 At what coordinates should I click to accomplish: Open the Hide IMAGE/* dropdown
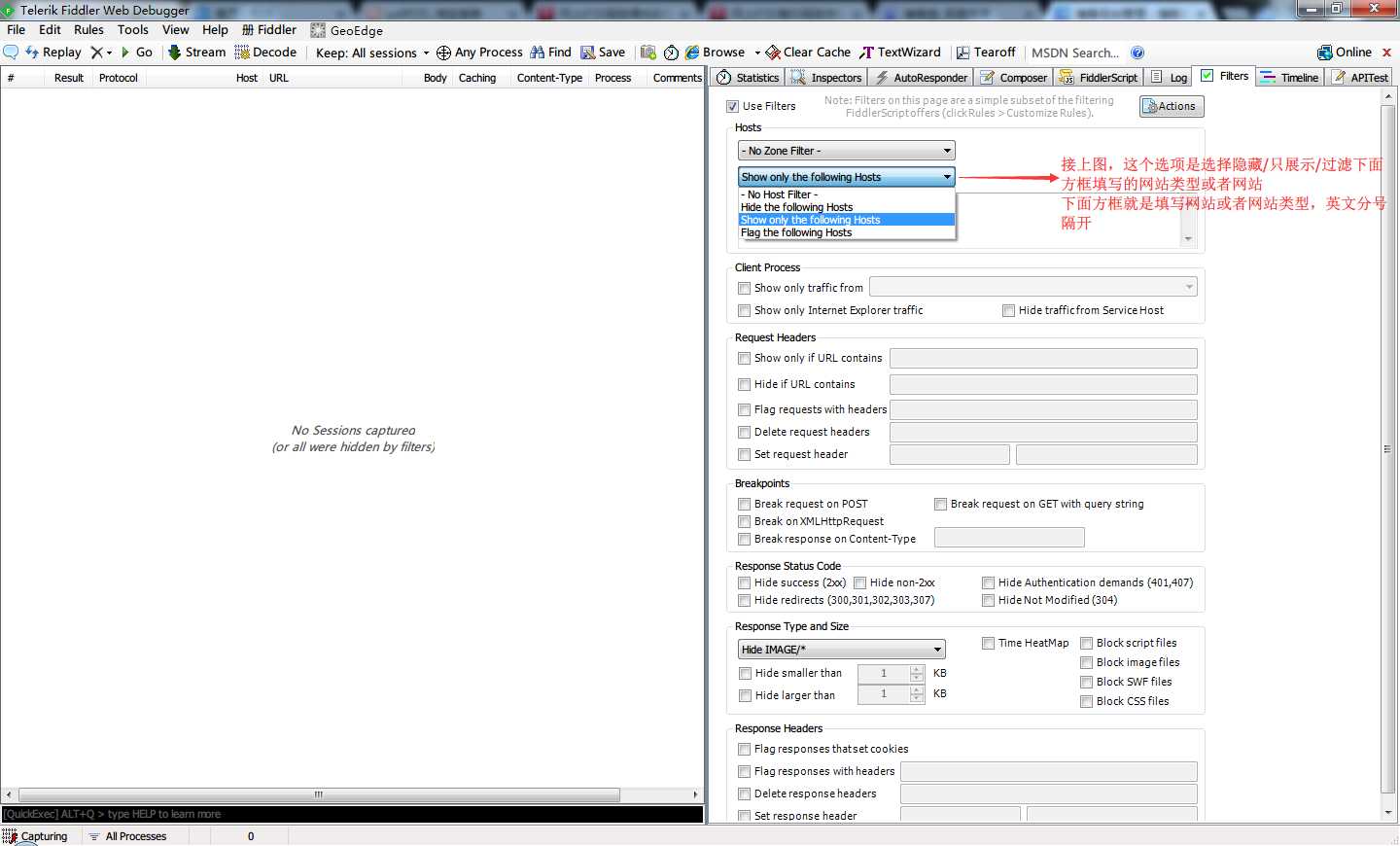[x=842, y=649]
